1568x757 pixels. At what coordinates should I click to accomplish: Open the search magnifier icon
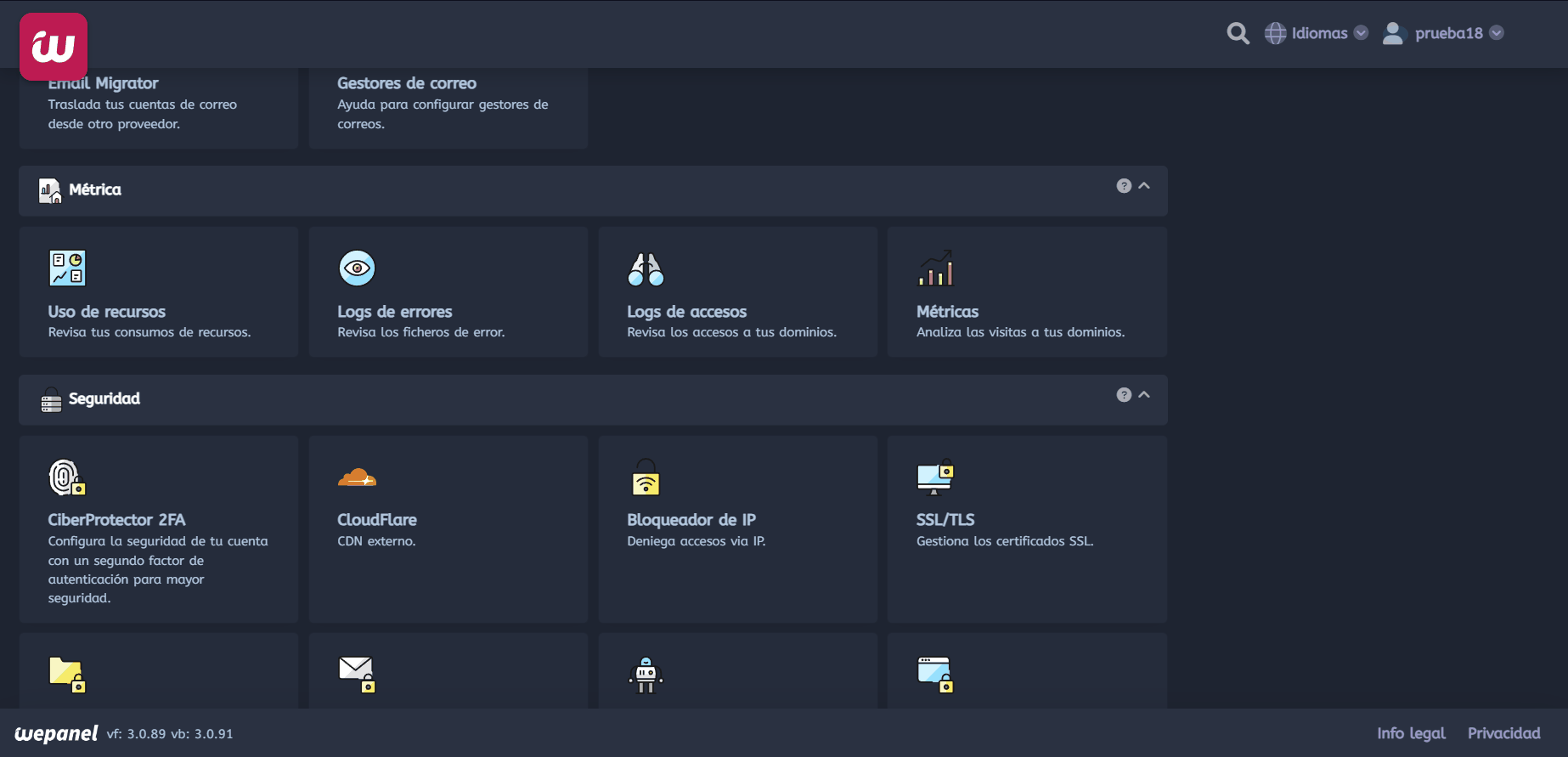click(x=1238, y=33)
